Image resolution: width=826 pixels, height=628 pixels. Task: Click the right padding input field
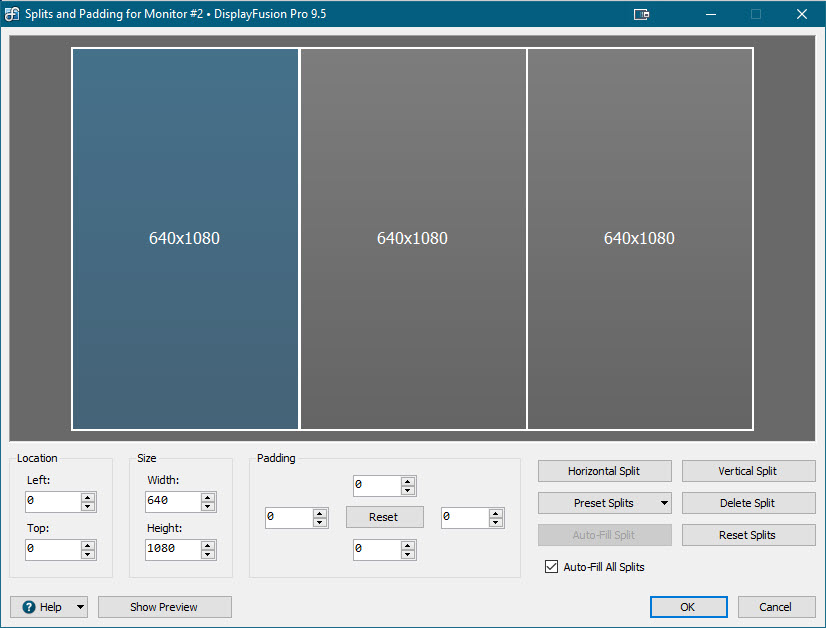[x=465, y=517]
